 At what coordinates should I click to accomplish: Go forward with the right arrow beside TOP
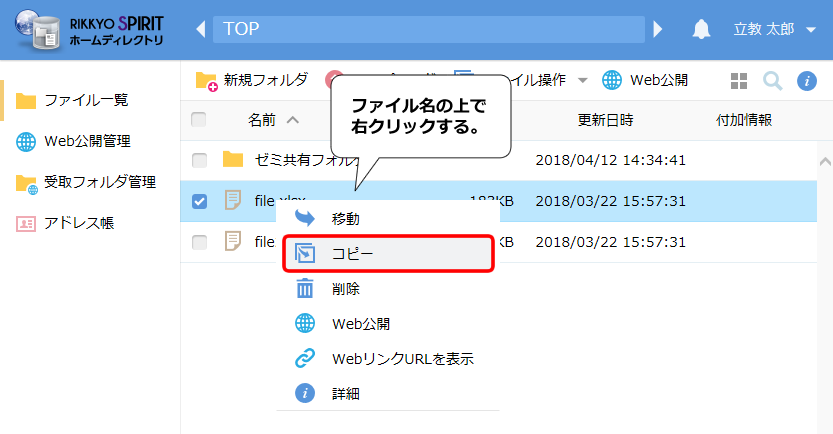(x=658, y=29)
